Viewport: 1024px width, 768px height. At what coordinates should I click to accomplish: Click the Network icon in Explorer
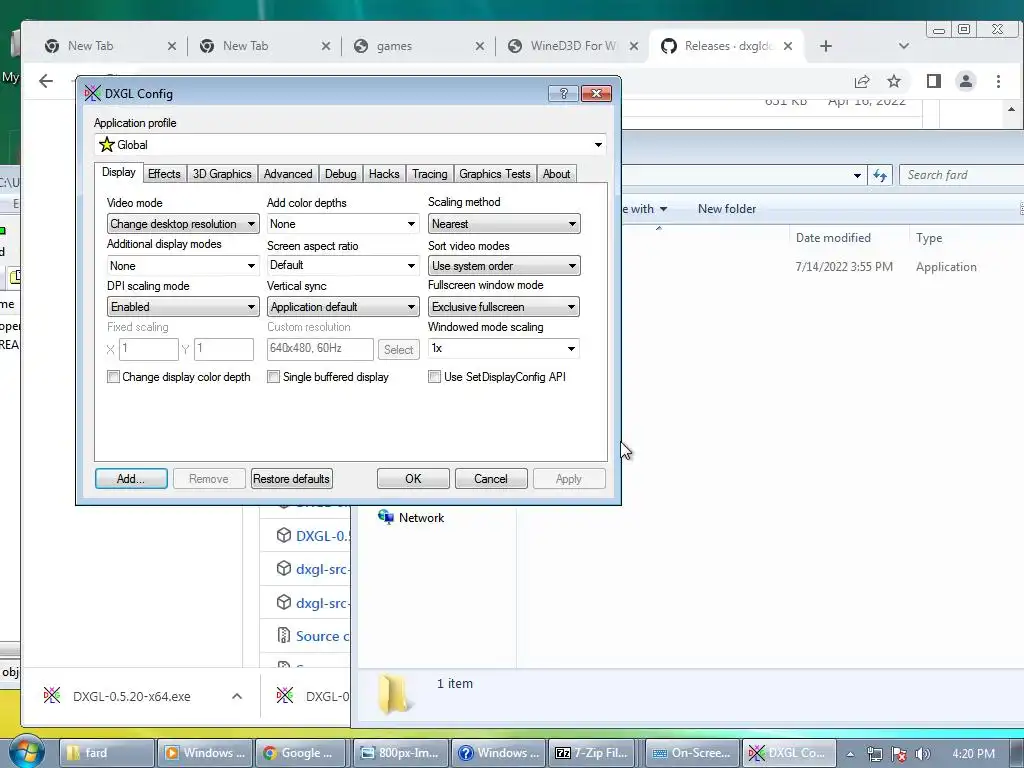point(385,517)
